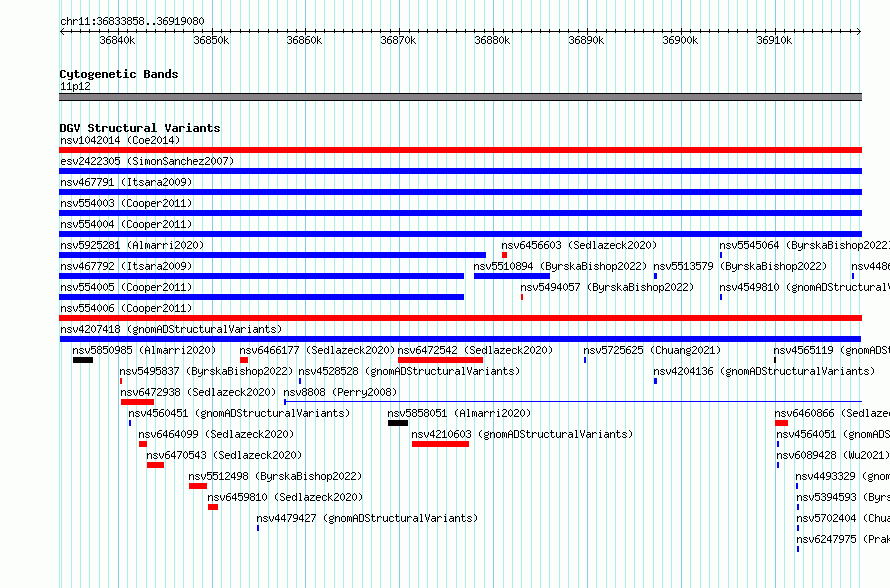Image resolution: width=890 pixels, height=588 pixels.
Task: Click the 11p12 cytogenetic band bar
Action: (x=460, y=97)
